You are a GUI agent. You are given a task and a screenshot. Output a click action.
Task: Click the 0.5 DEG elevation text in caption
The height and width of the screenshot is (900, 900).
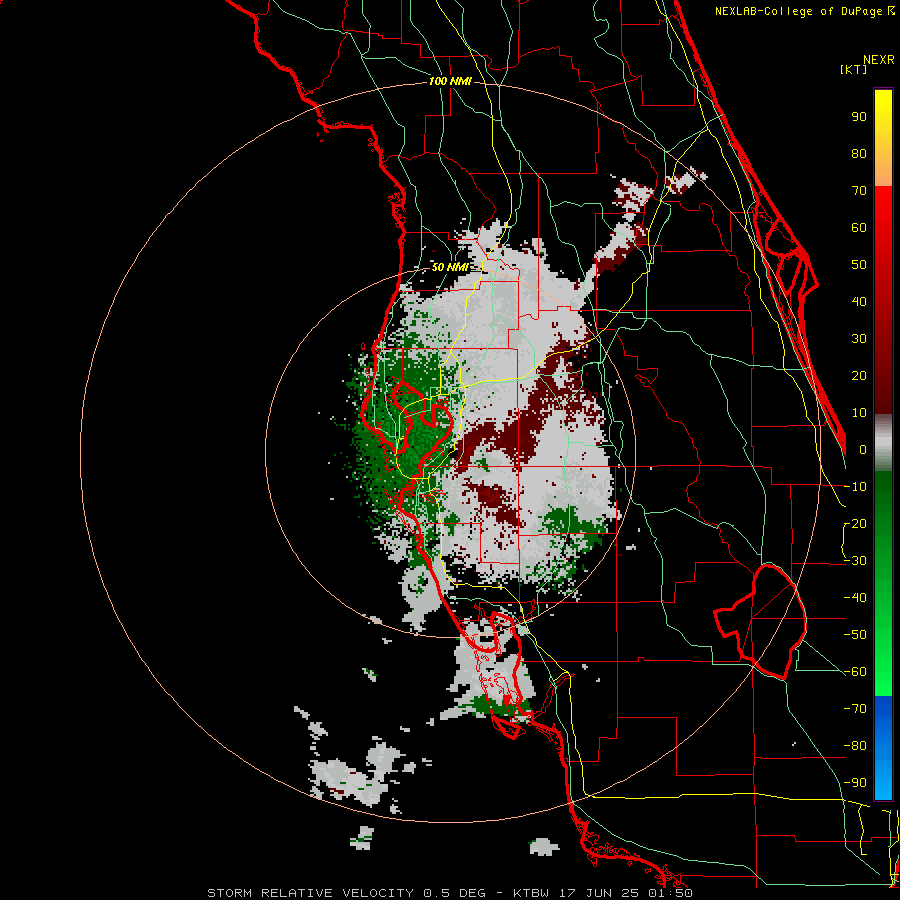(x=454, y=893)
